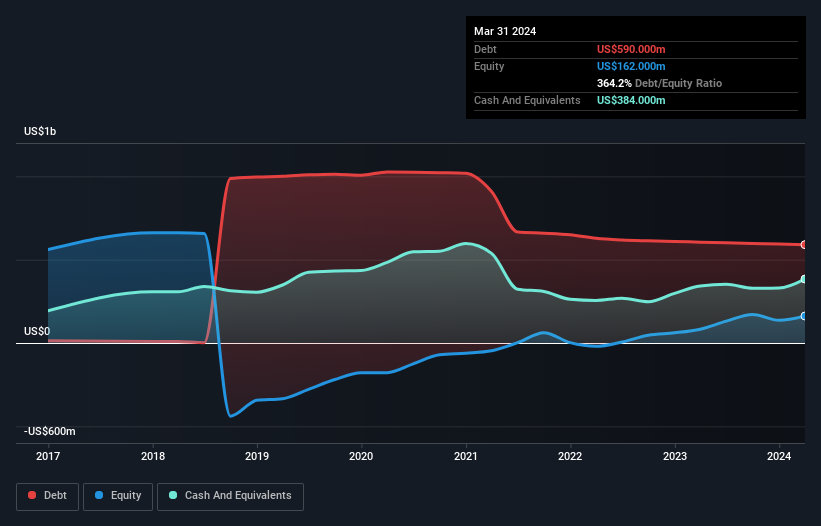This screenshot has height=526, width=821.
Task: Click the blue Equity legend dot
Action: pos(99,495)
